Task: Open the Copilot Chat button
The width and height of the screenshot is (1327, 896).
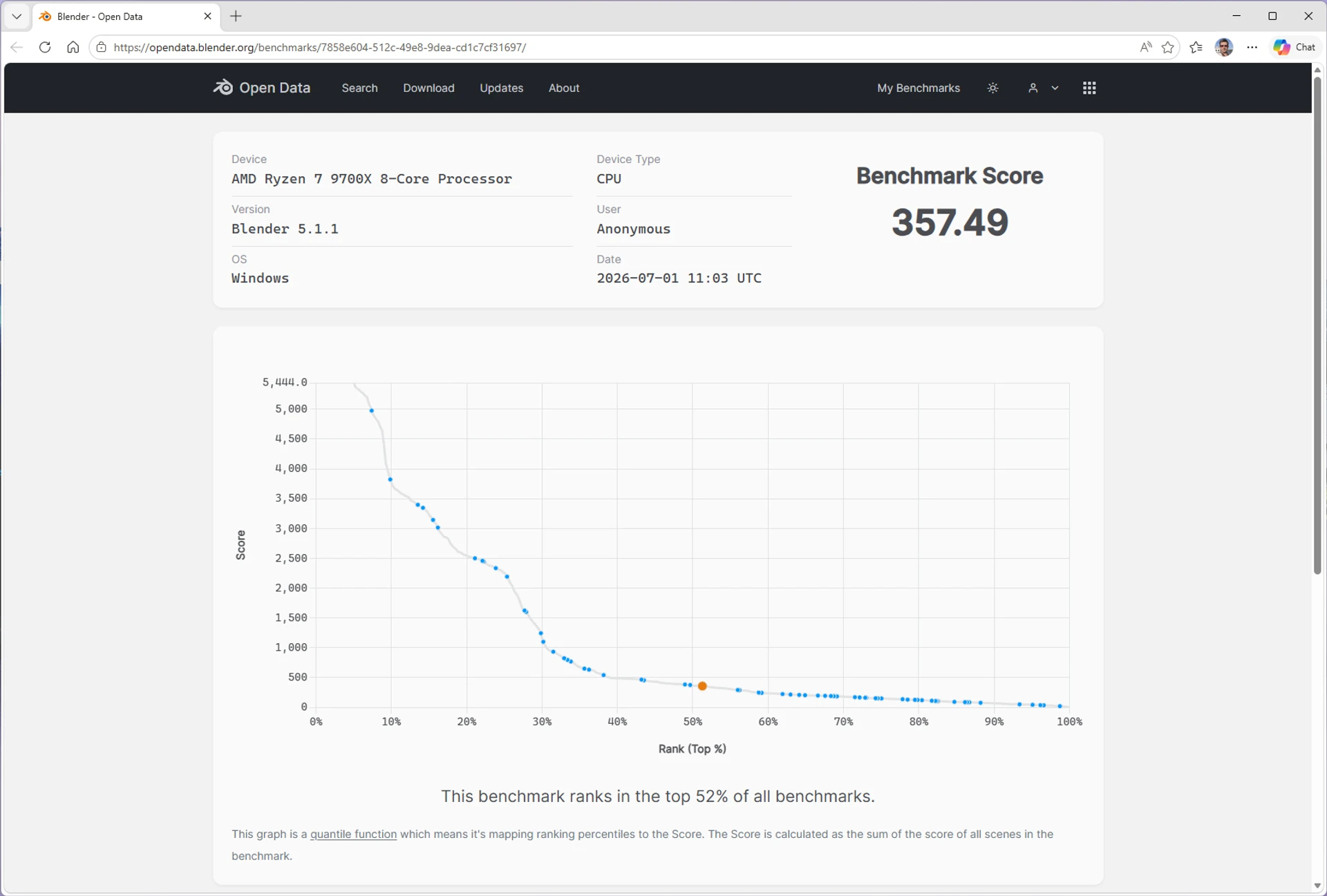Action: (x=1295, y=47)
